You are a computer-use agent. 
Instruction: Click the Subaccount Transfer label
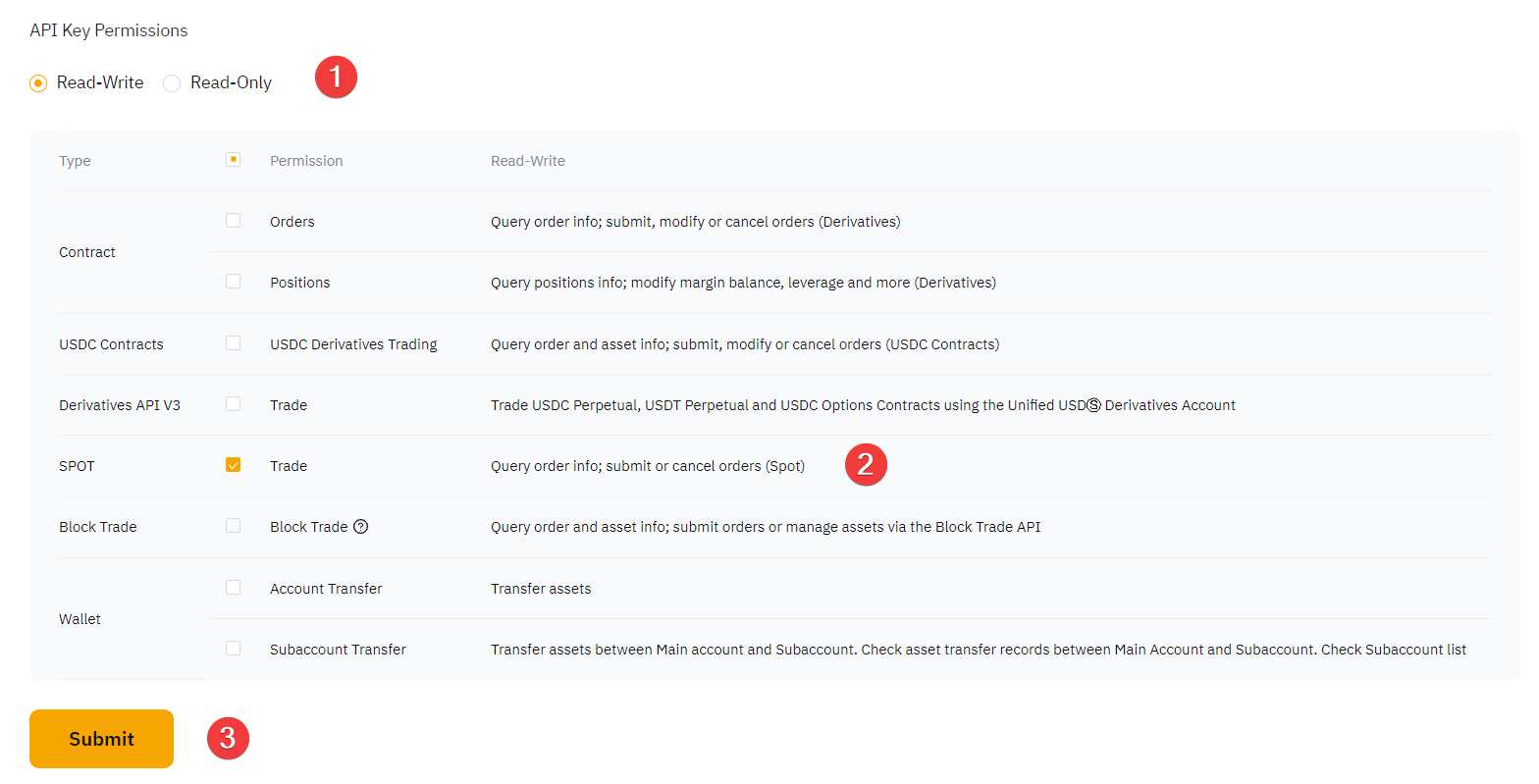tap(338, 650)
